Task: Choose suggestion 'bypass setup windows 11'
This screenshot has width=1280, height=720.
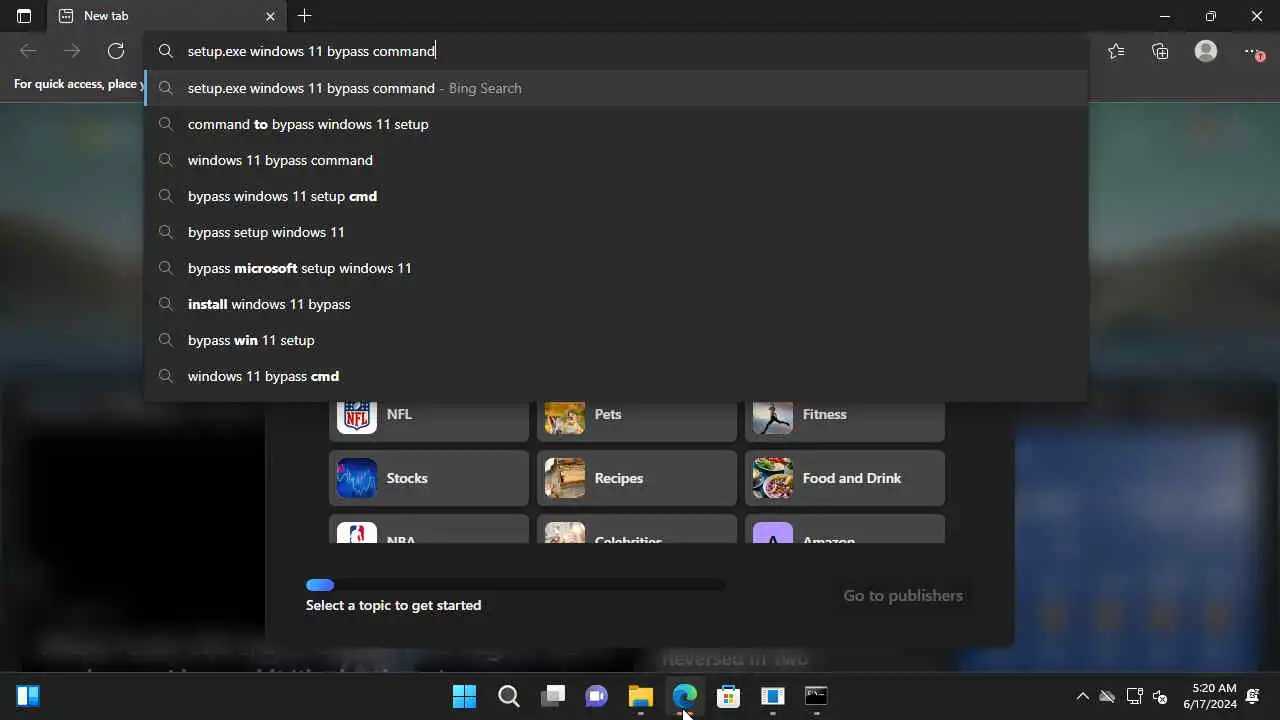Action: [x=616, y=232]
